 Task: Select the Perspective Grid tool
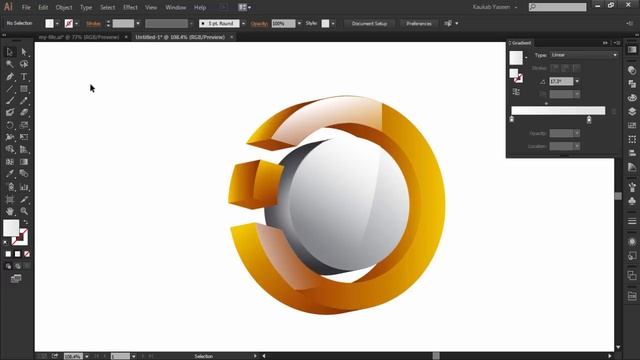pos(24,149)
